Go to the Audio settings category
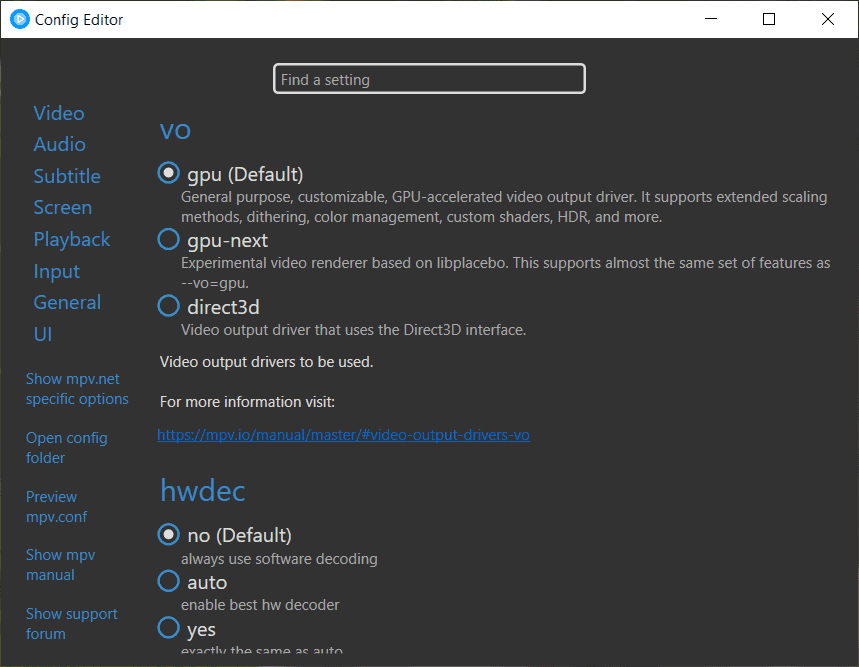This screenshot has height=667, width=859. (60, 144)
